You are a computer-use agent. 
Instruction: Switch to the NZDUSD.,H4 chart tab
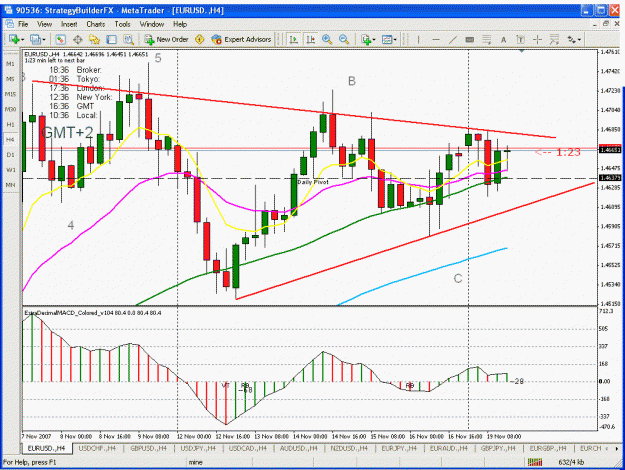coord(349,448)
